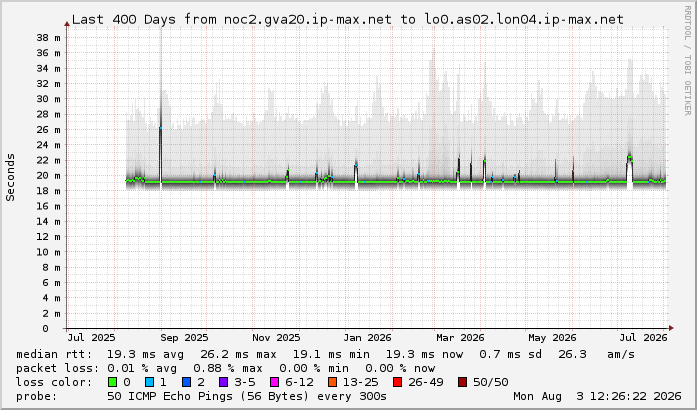Click the purple loss swatch for 3-5
697x410 pixels.
(x=224, y=382)
